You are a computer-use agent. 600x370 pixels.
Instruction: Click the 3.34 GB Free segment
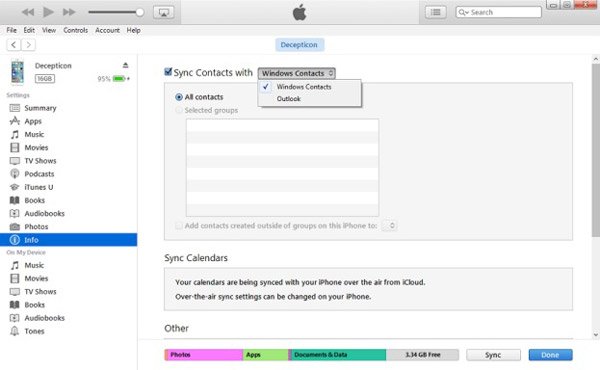click(x=422, y=355)
